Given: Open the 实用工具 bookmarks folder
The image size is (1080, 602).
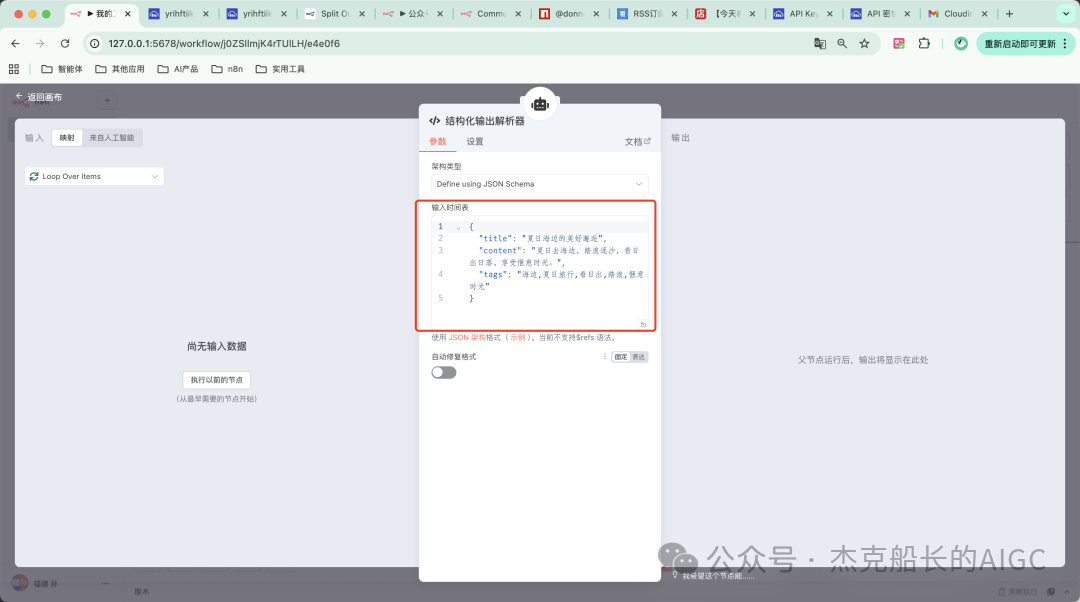Looking at the screenshot, I should 280,69.
